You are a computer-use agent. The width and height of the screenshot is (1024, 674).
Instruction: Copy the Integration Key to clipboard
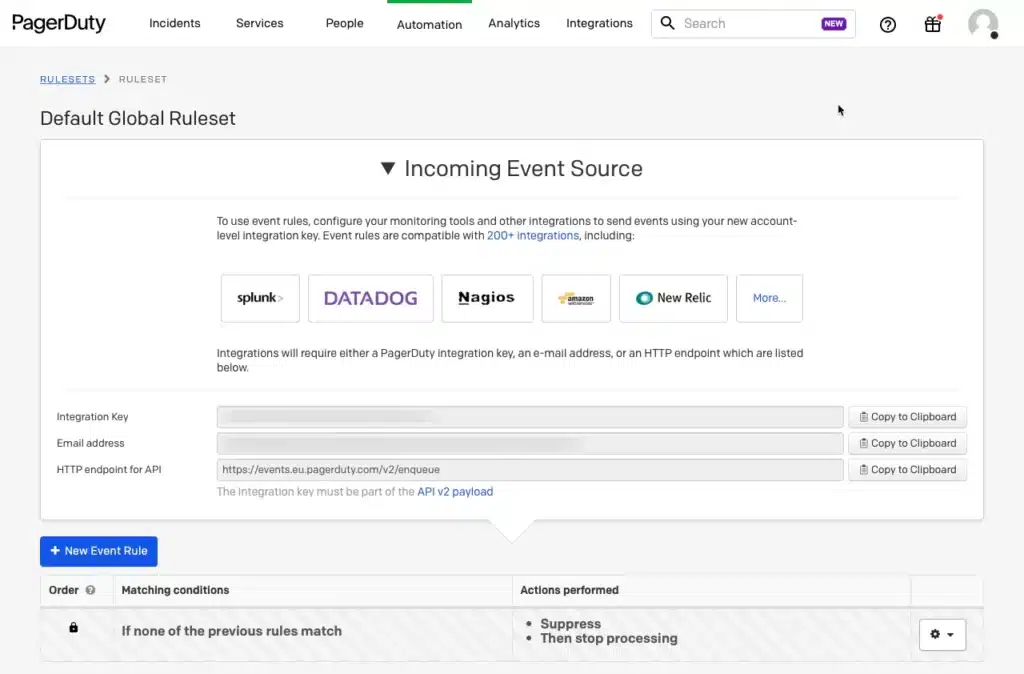907,417
